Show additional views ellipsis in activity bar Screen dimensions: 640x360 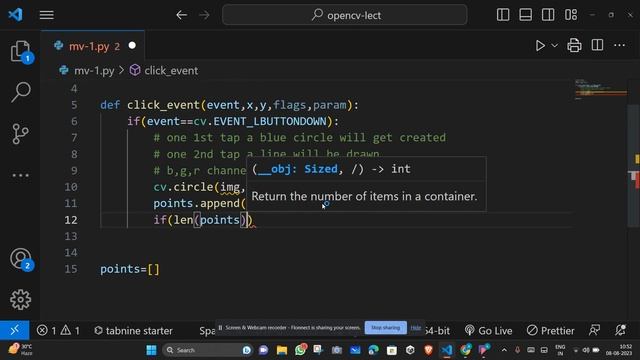(20, 176)
